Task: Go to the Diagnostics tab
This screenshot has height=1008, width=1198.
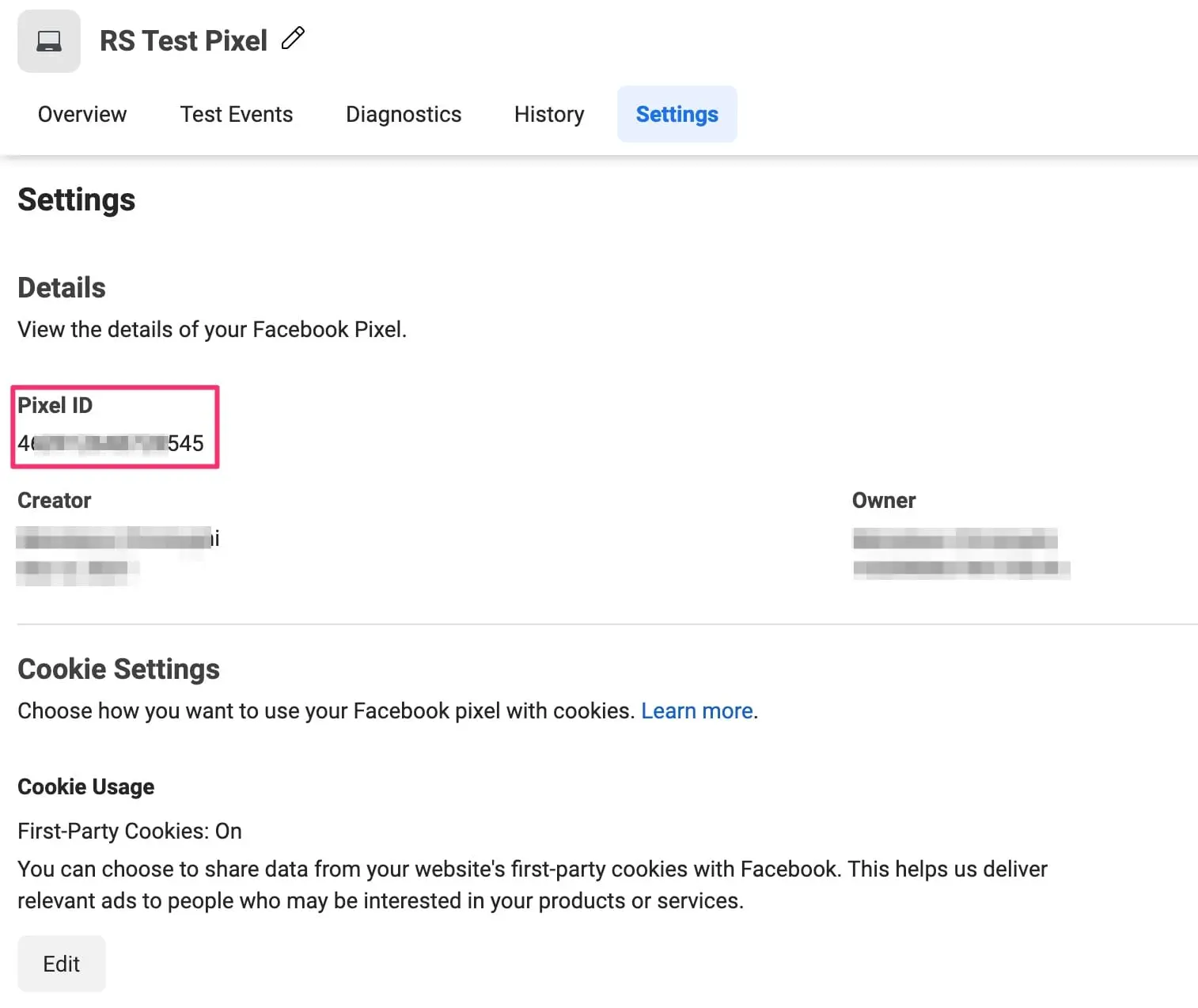Action: click(404, 115)
